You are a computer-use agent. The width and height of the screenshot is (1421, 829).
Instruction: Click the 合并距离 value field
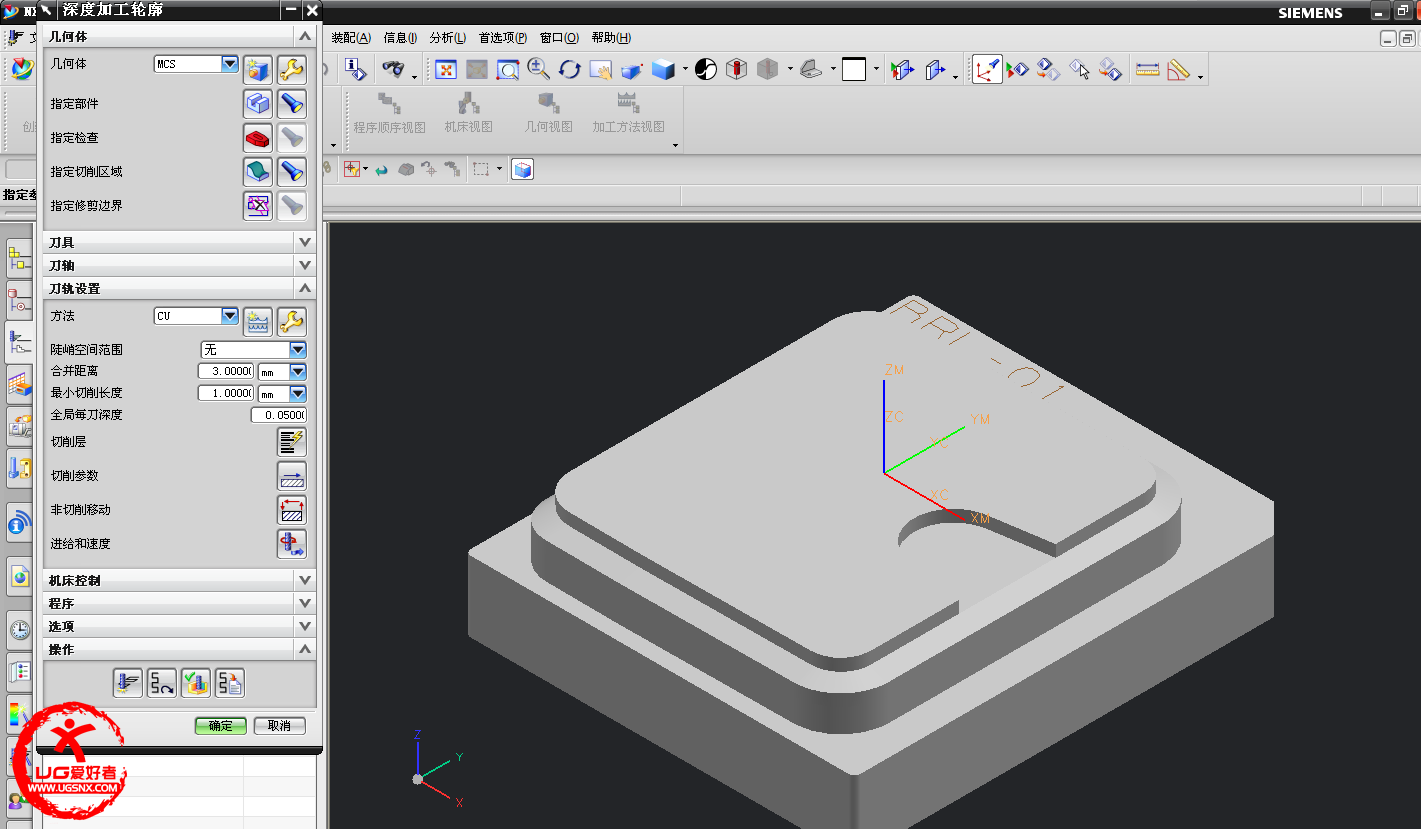coord(226,371)
